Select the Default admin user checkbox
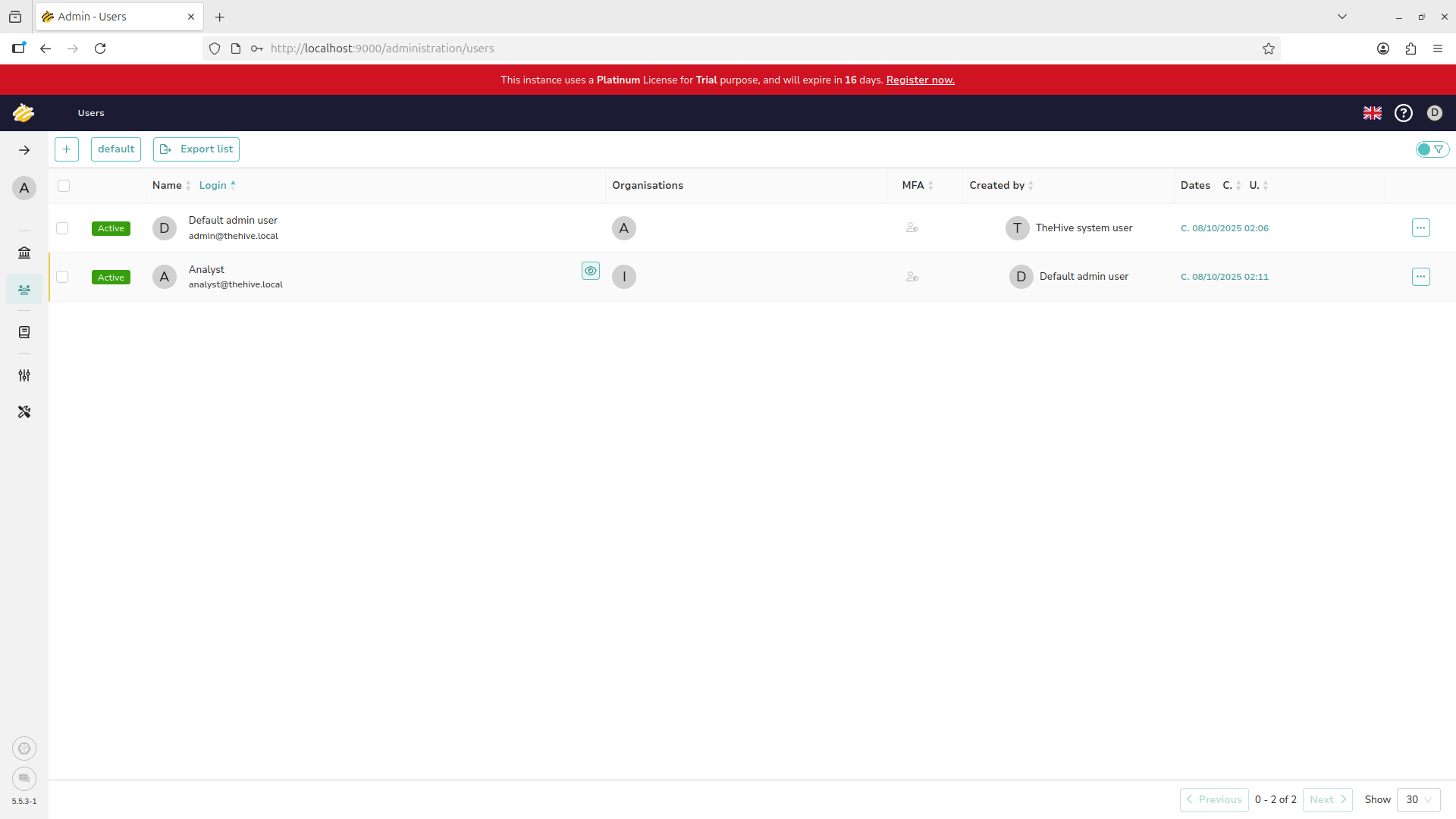 click(62, 228)
